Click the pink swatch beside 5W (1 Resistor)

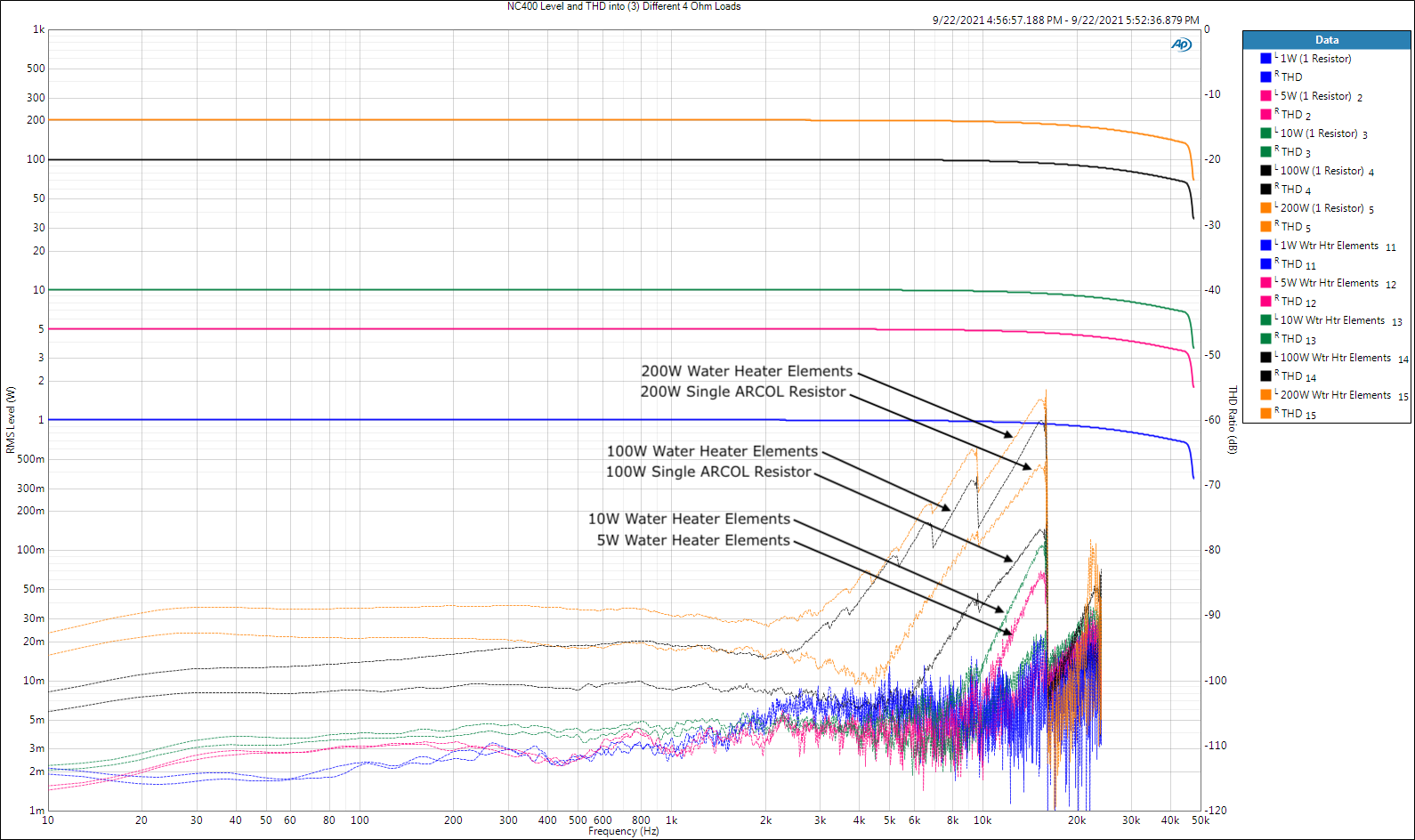(x=1265, y=95)
